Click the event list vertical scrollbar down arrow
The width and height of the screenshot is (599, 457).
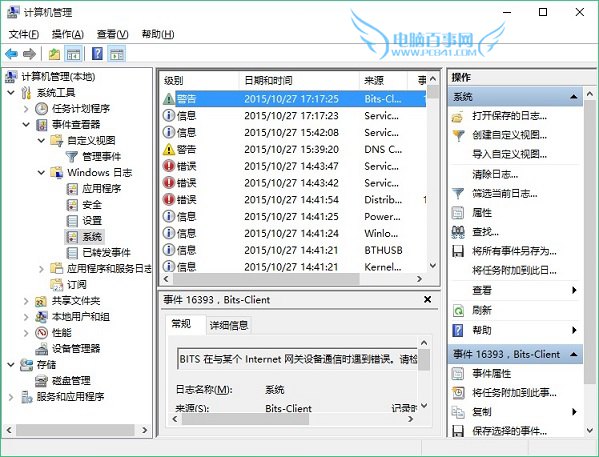[432, 265]
